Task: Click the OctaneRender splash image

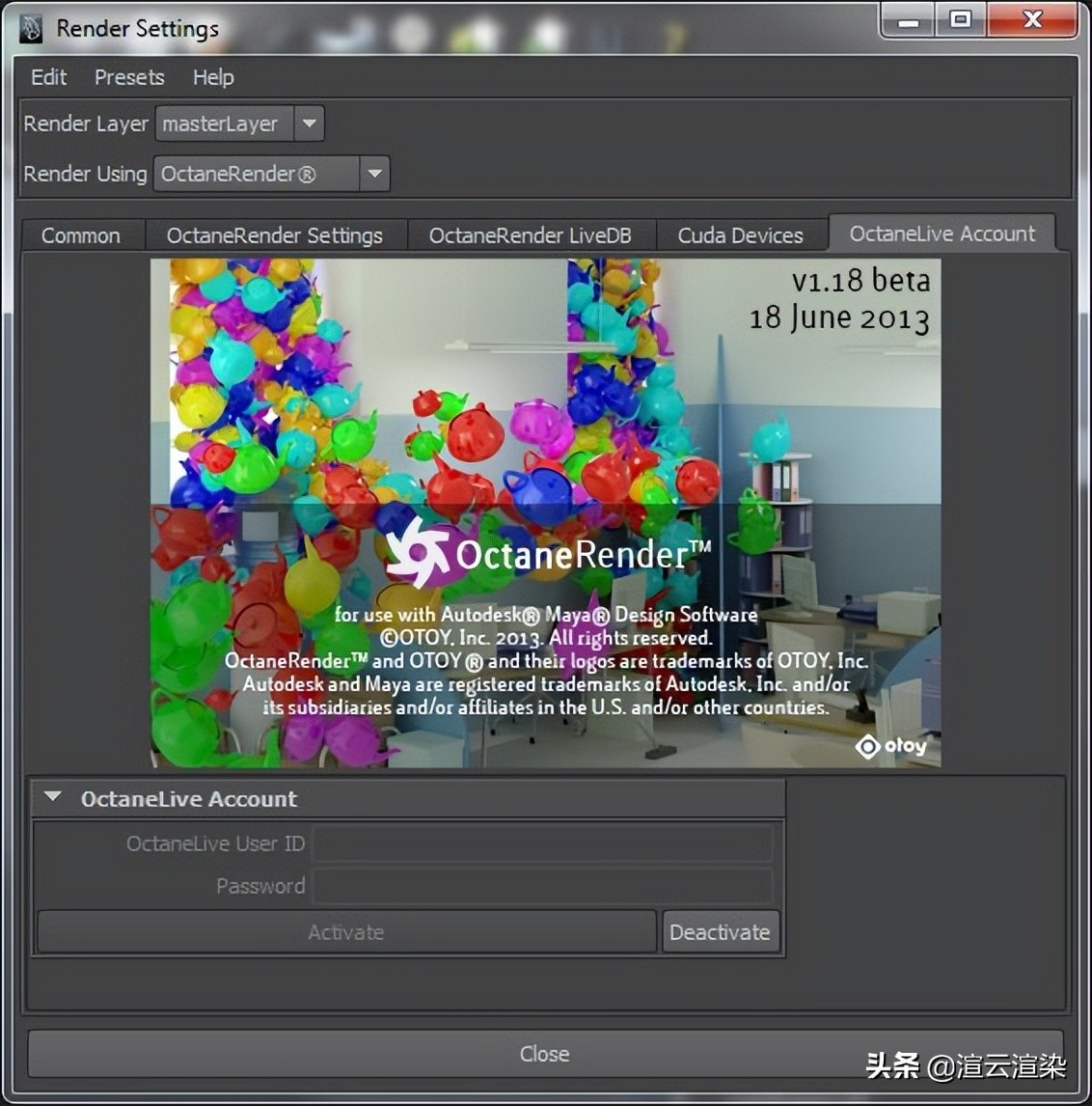Action: (546, 512)
